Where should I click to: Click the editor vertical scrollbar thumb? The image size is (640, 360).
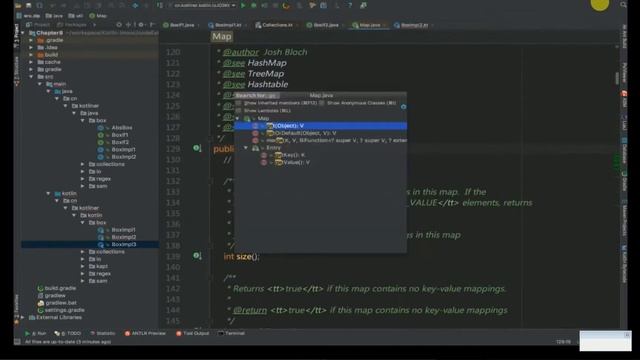pyautogui.click(x=617, y=78)
